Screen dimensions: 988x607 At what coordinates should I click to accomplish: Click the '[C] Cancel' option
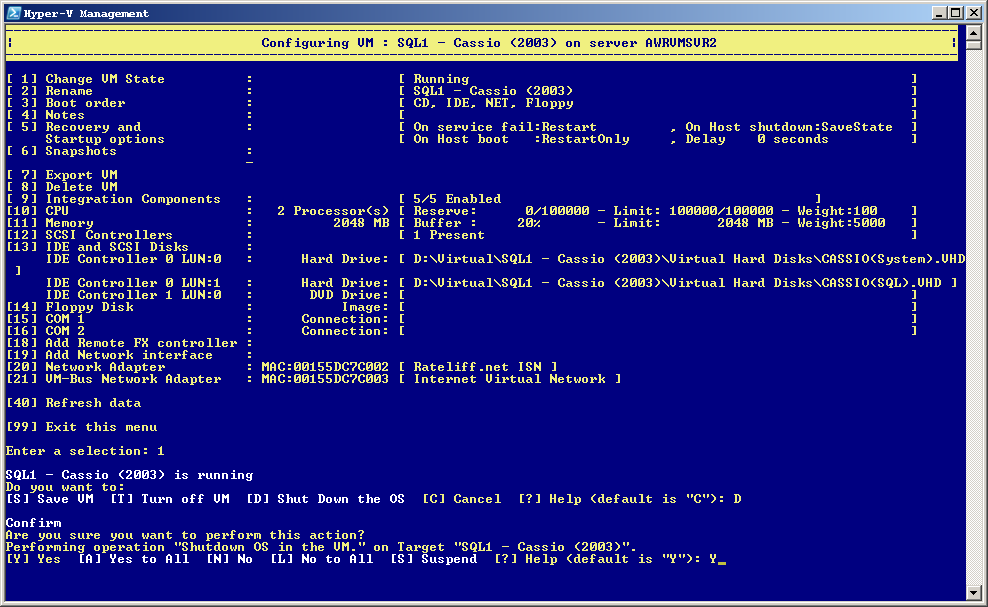[461, 498]
